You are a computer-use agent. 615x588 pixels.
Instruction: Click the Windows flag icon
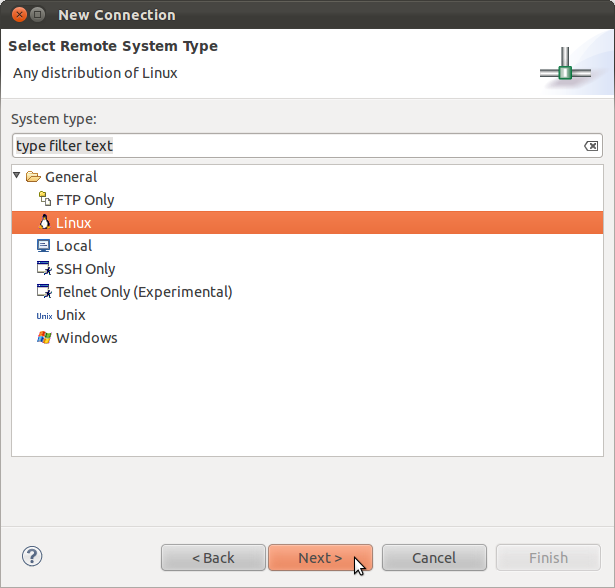[44, 337]
